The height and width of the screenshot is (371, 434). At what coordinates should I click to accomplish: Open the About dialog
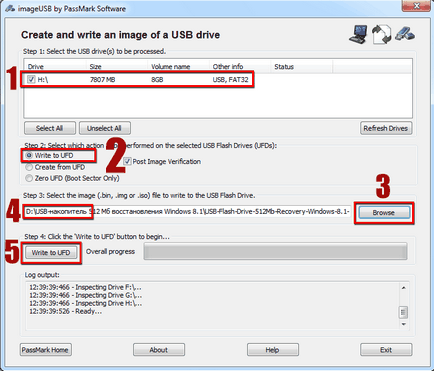click(159, 350)
